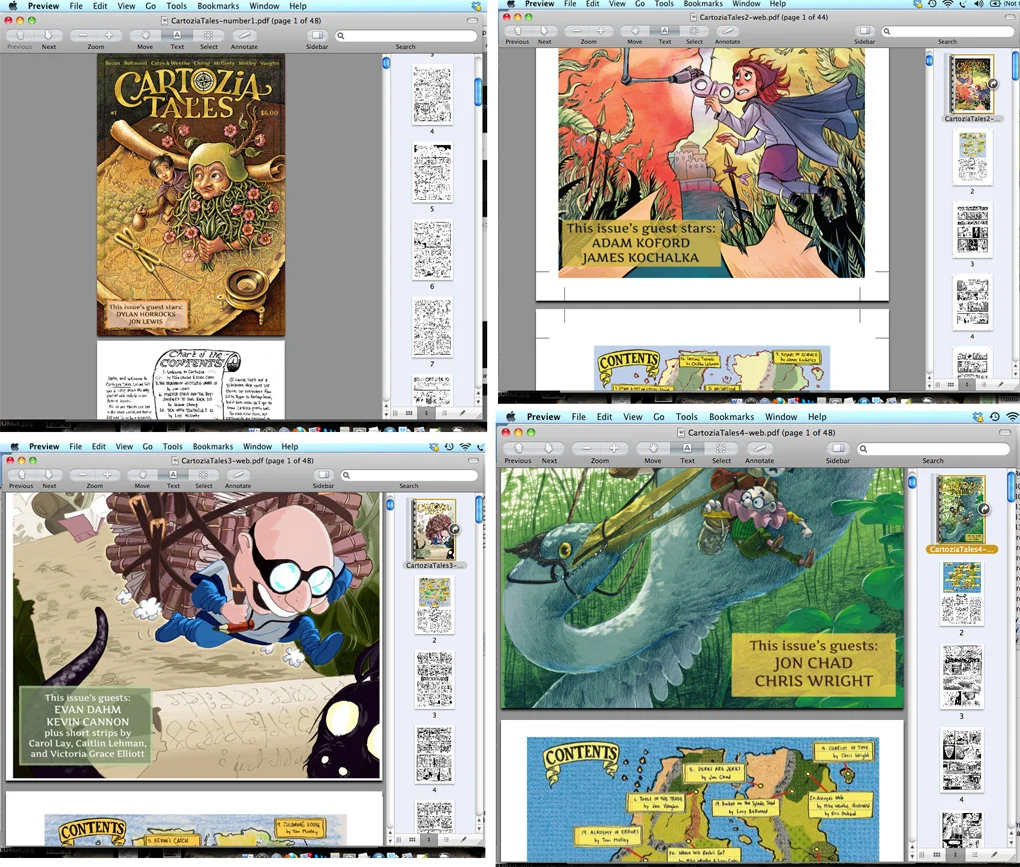The width and height of the screenshot is (1020, 867).
Task: Click Search field in CartoziaTales-number1.pdf window
Action: pyautogui.click(x=406, y=36)
